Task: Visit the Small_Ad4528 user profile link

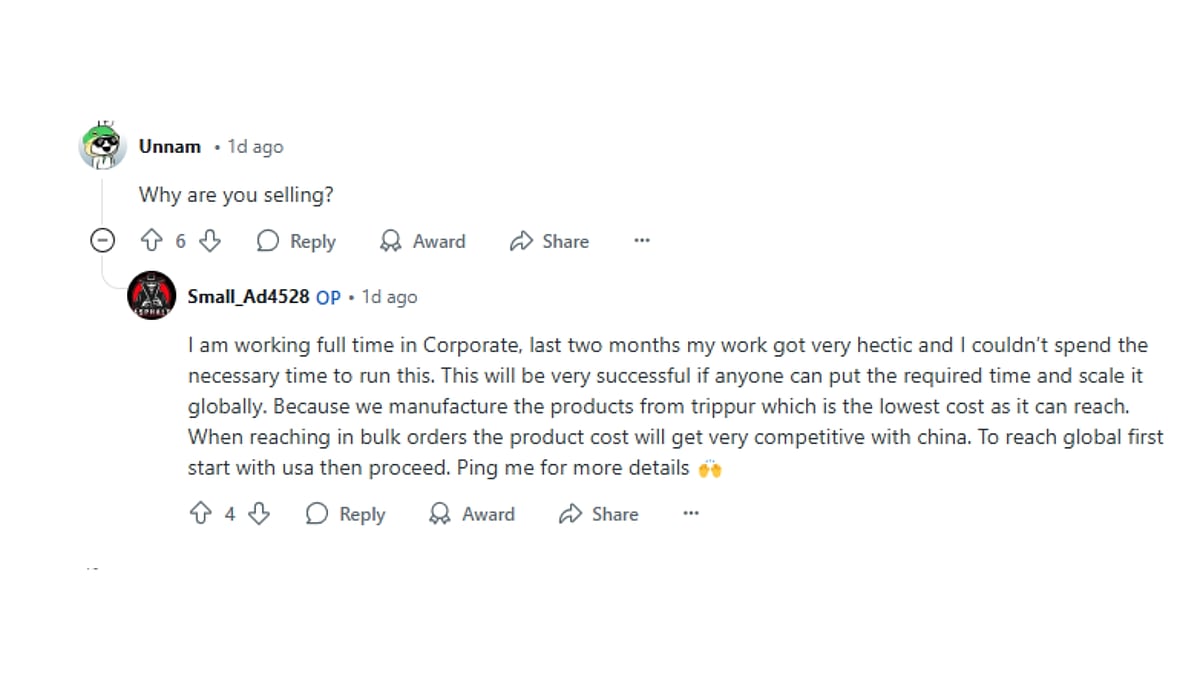Action: (x=248, y=297)
